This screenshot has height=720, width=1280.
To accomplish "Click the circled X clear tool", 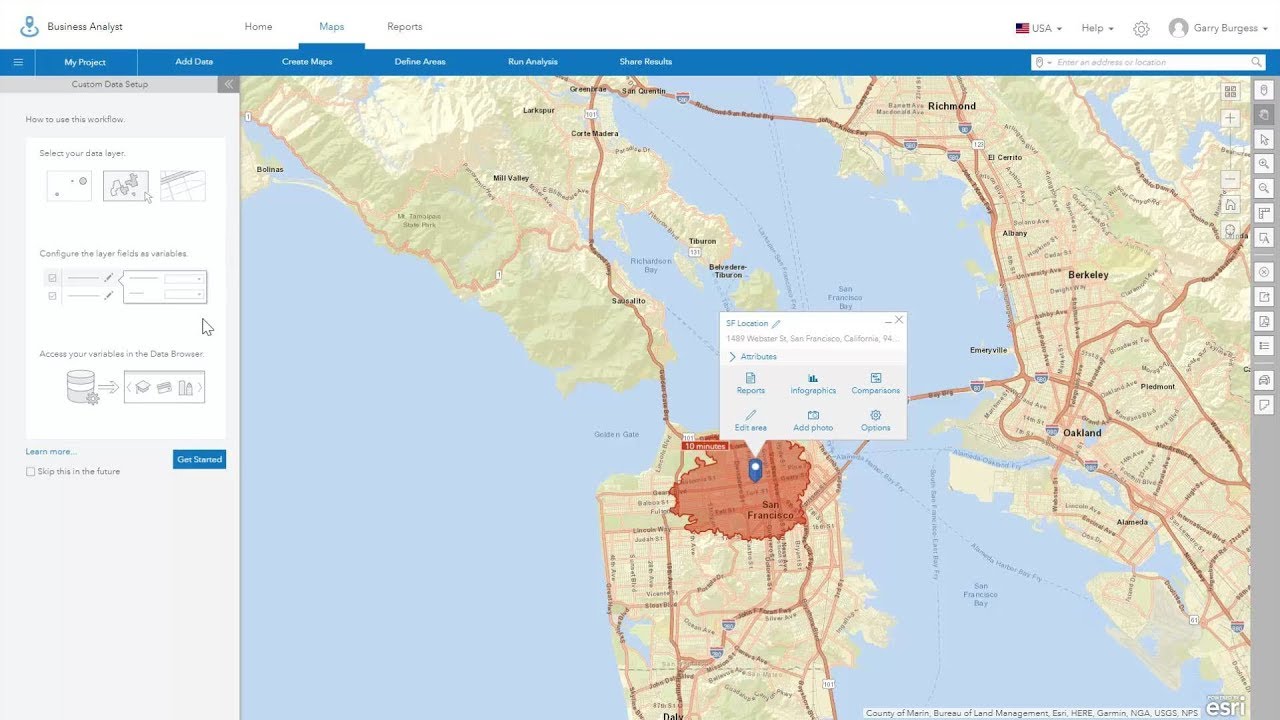I will coord(1264,272).
